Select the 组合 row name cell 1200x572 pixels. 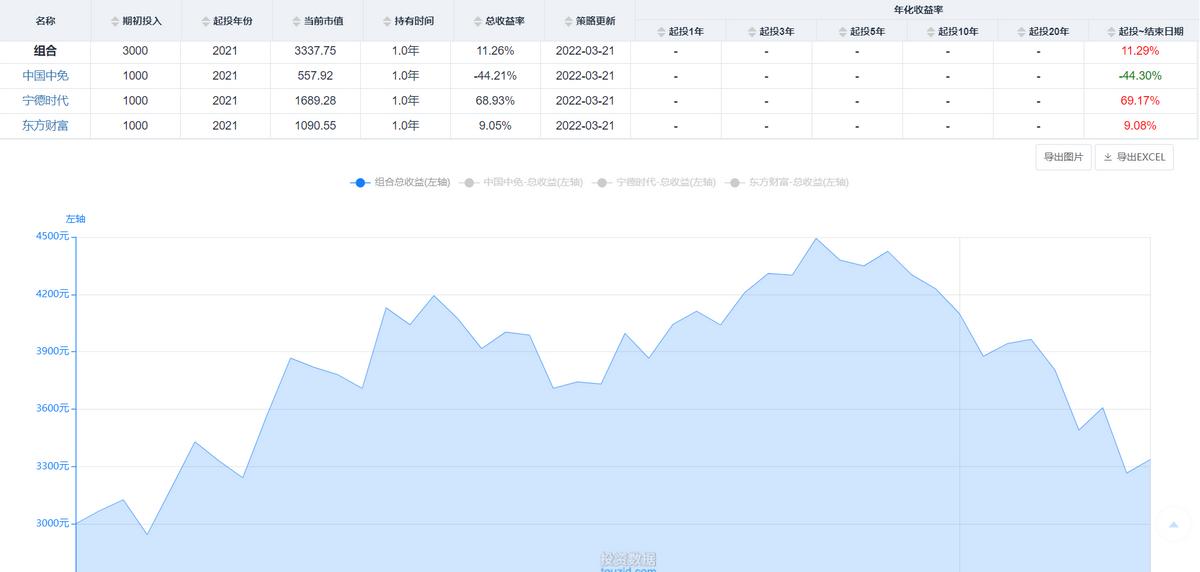(45, 50)
